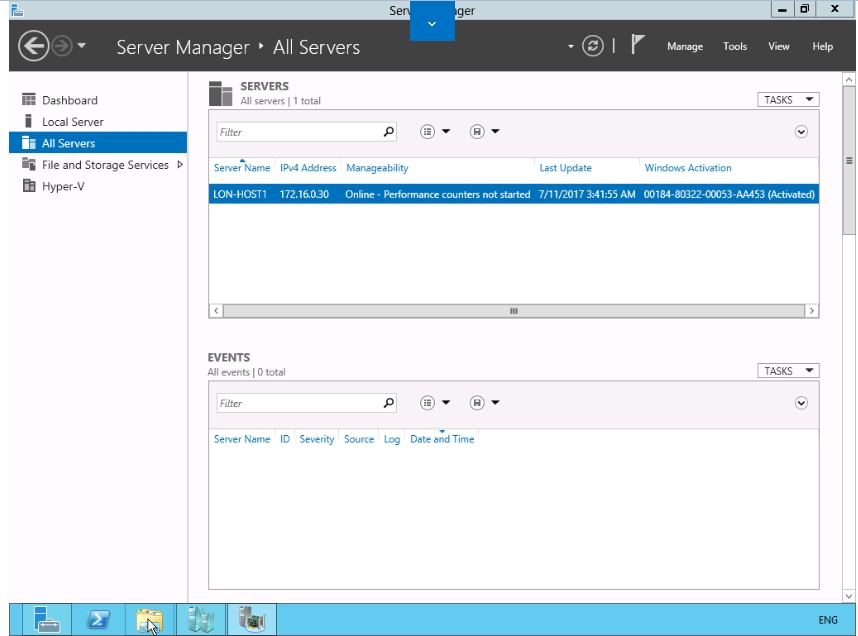Click into Servers Filter field

point(299,132)
